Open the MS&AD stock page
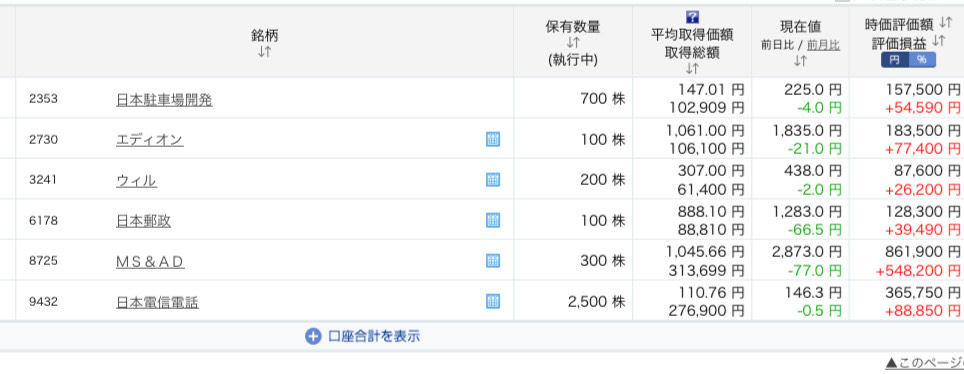Image resolution: width=964 pixels, height=374 pixels. point(150,262)
